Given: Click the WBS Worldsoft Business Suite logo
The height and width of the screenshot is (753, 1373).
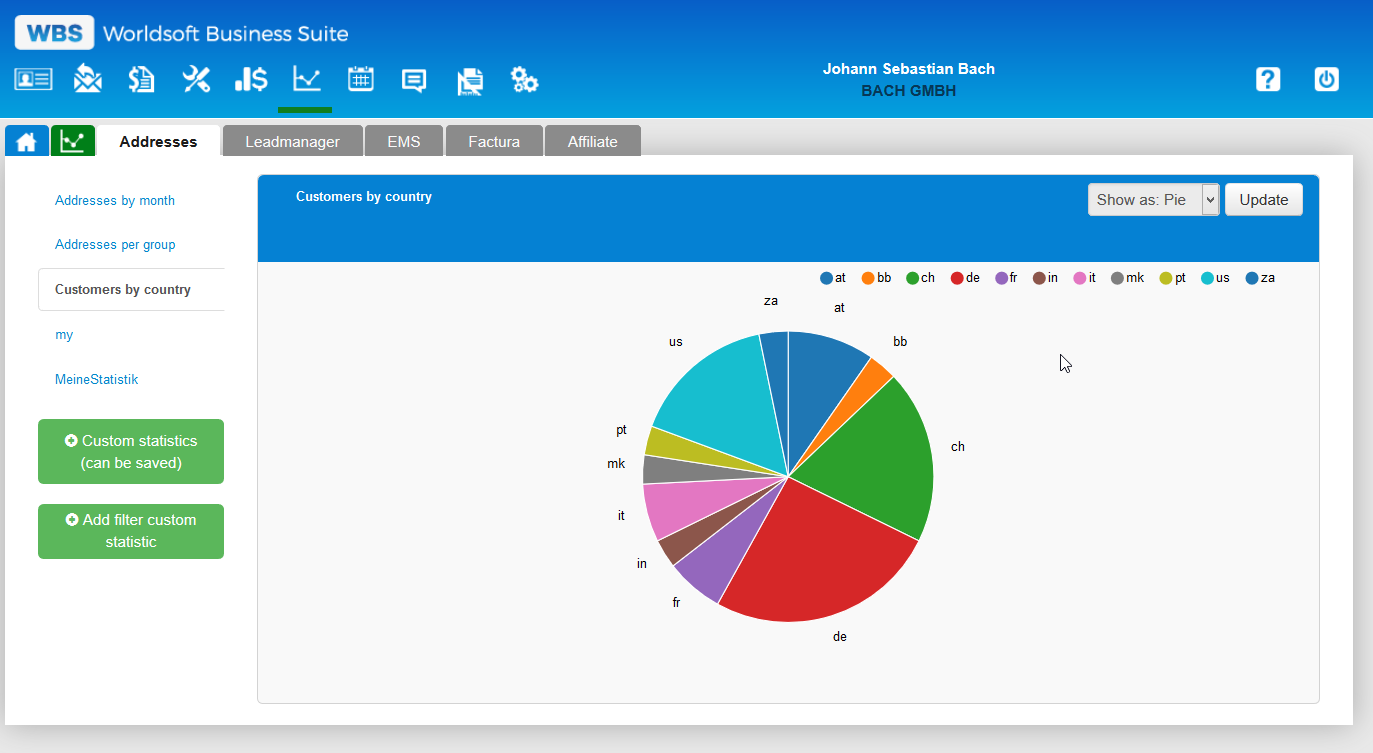Looking at the screenshot, I should [x=182, y=33].
